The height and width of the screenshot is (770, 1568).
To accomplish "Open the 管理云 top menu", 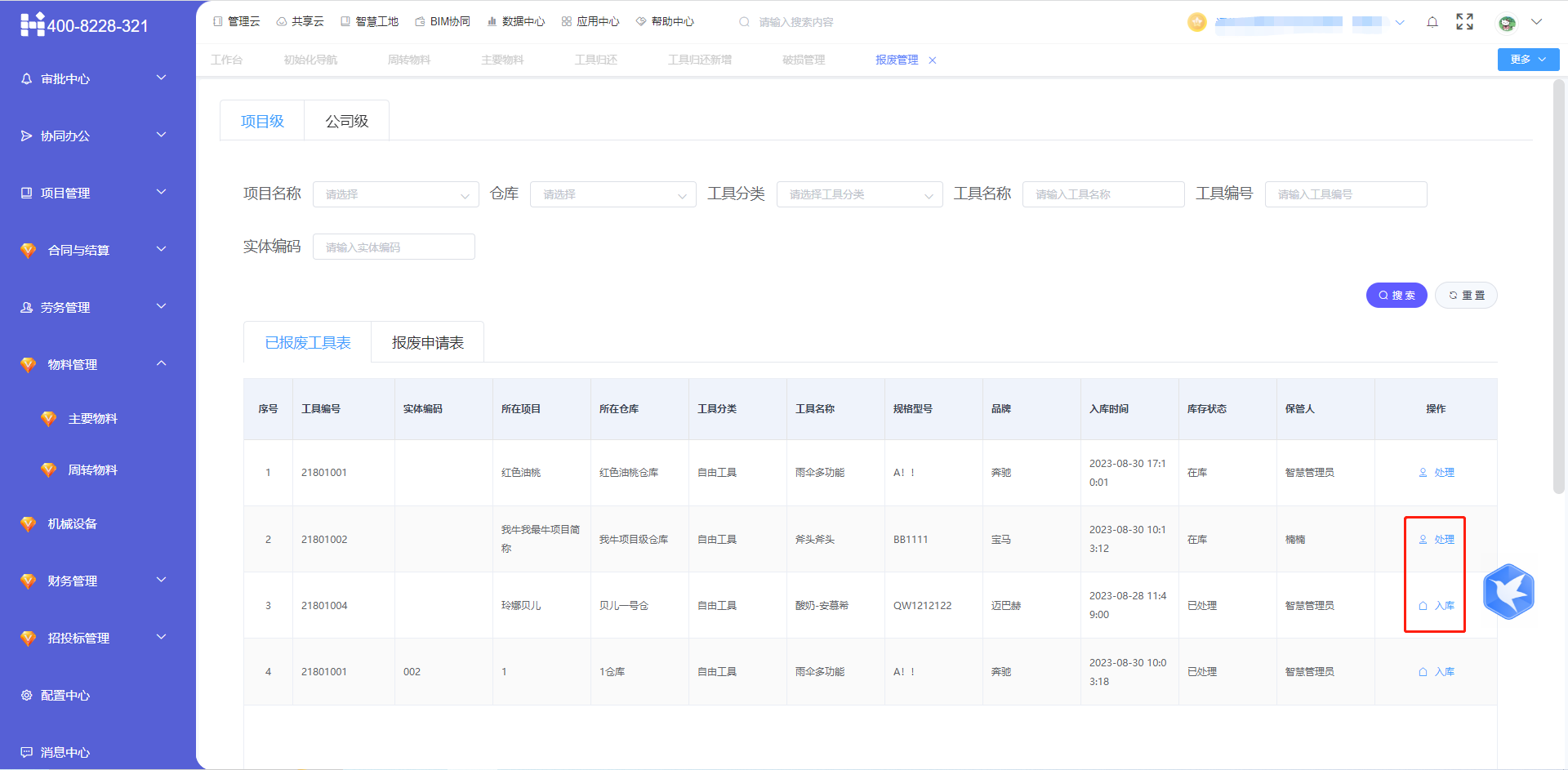I will 236,22.
